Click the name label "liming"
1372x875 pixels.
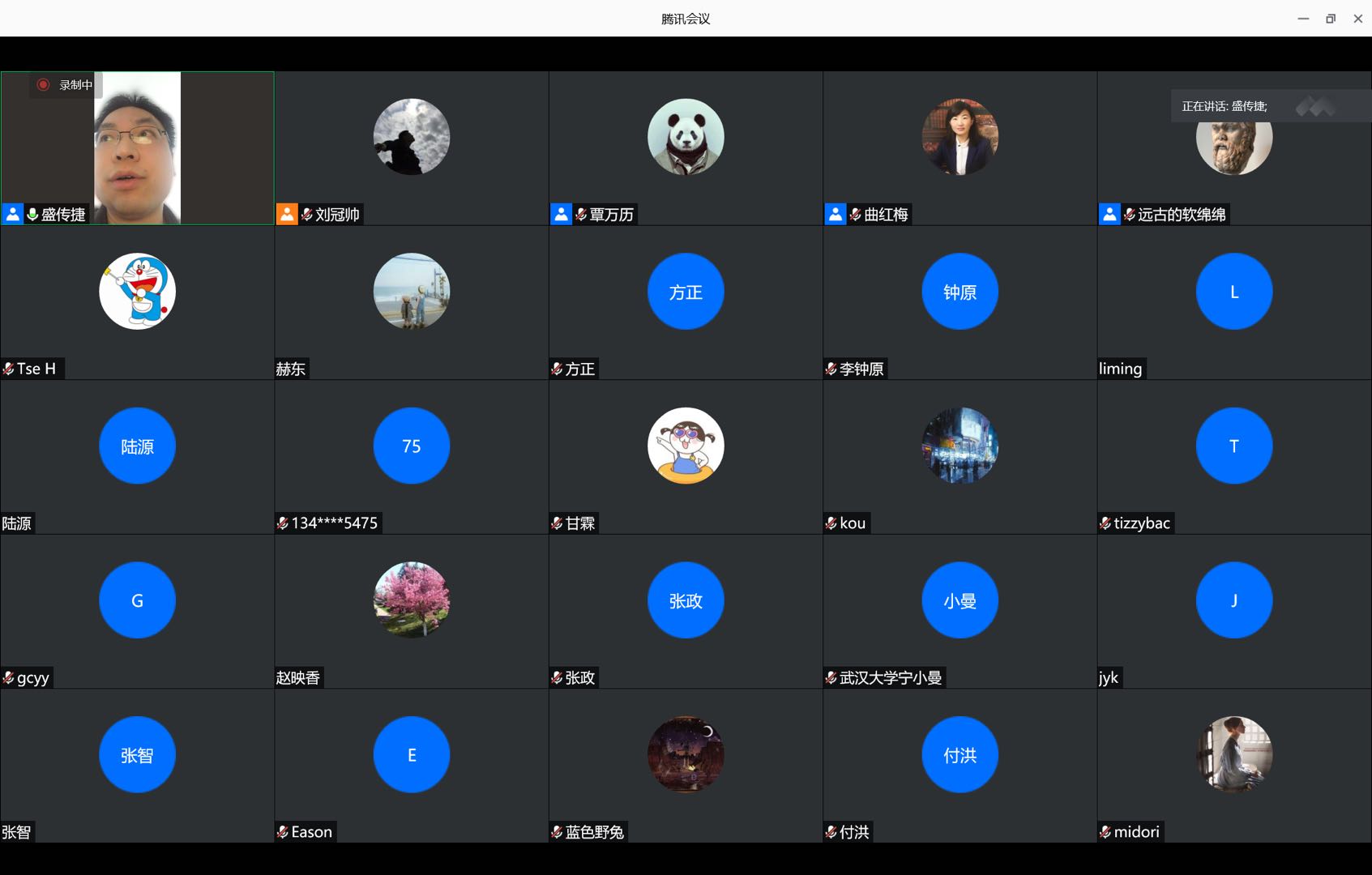click(x=1120, y=369)
